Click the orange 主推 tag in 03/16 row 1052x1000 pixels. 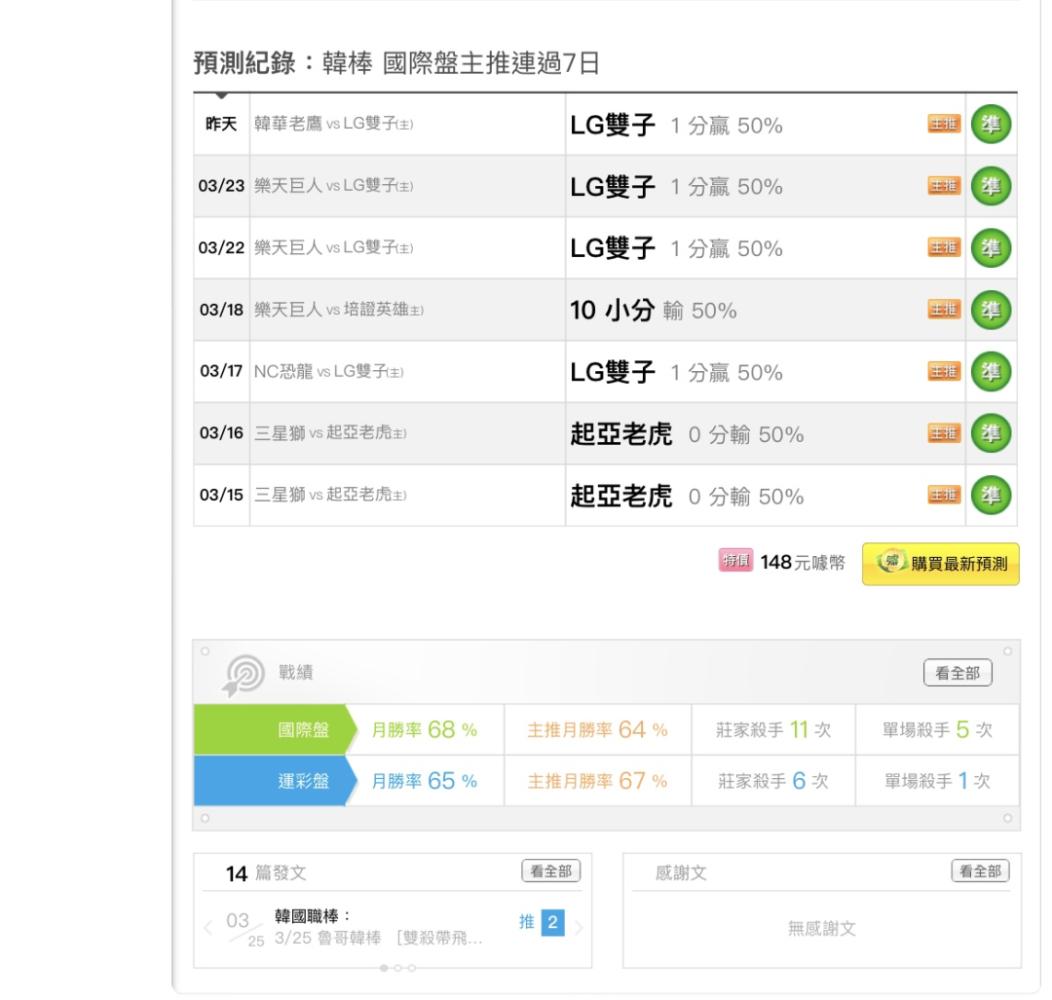pyautogui.click(x=944, y=432)
